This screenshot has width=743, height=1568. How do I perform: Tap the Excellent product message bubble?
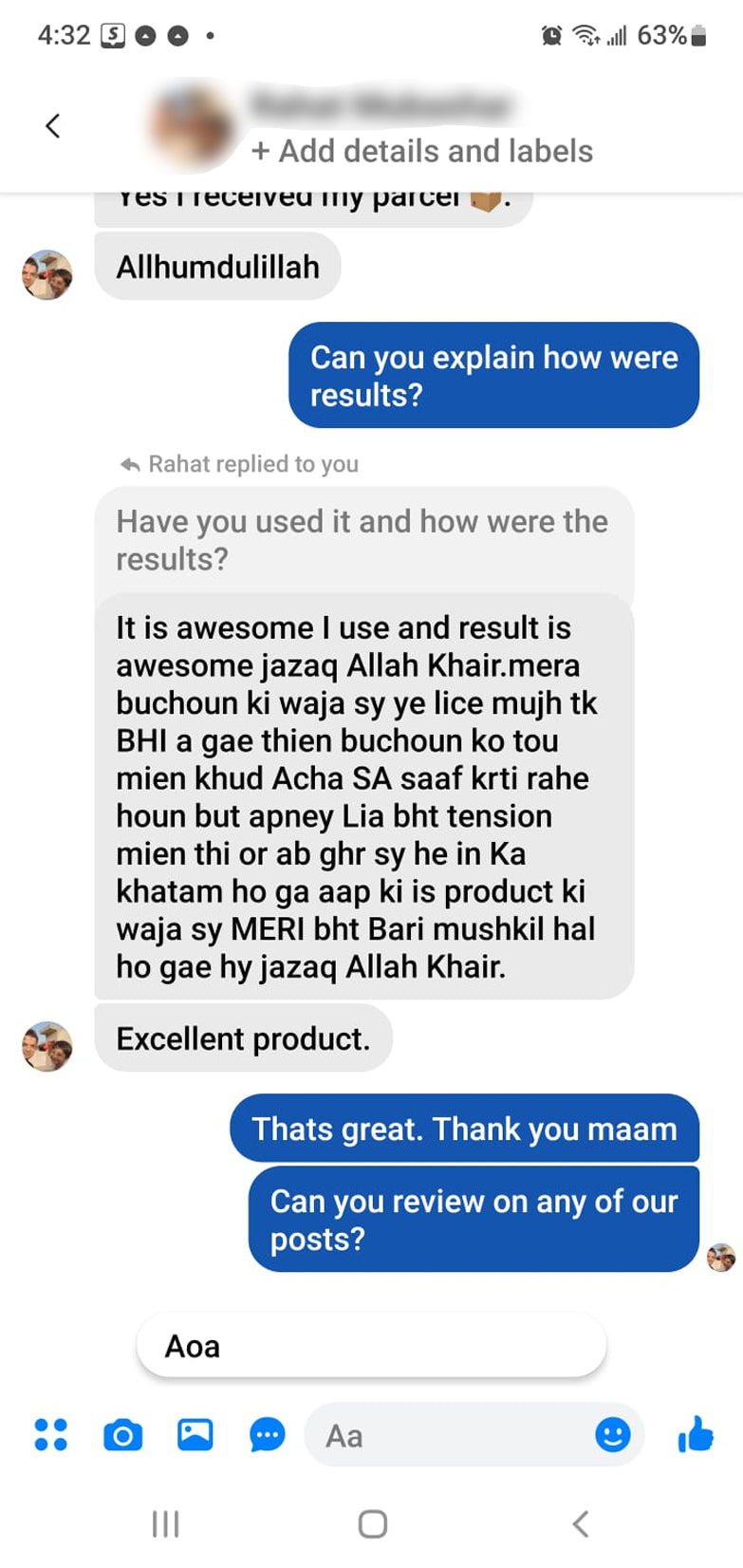[243, 1038]
